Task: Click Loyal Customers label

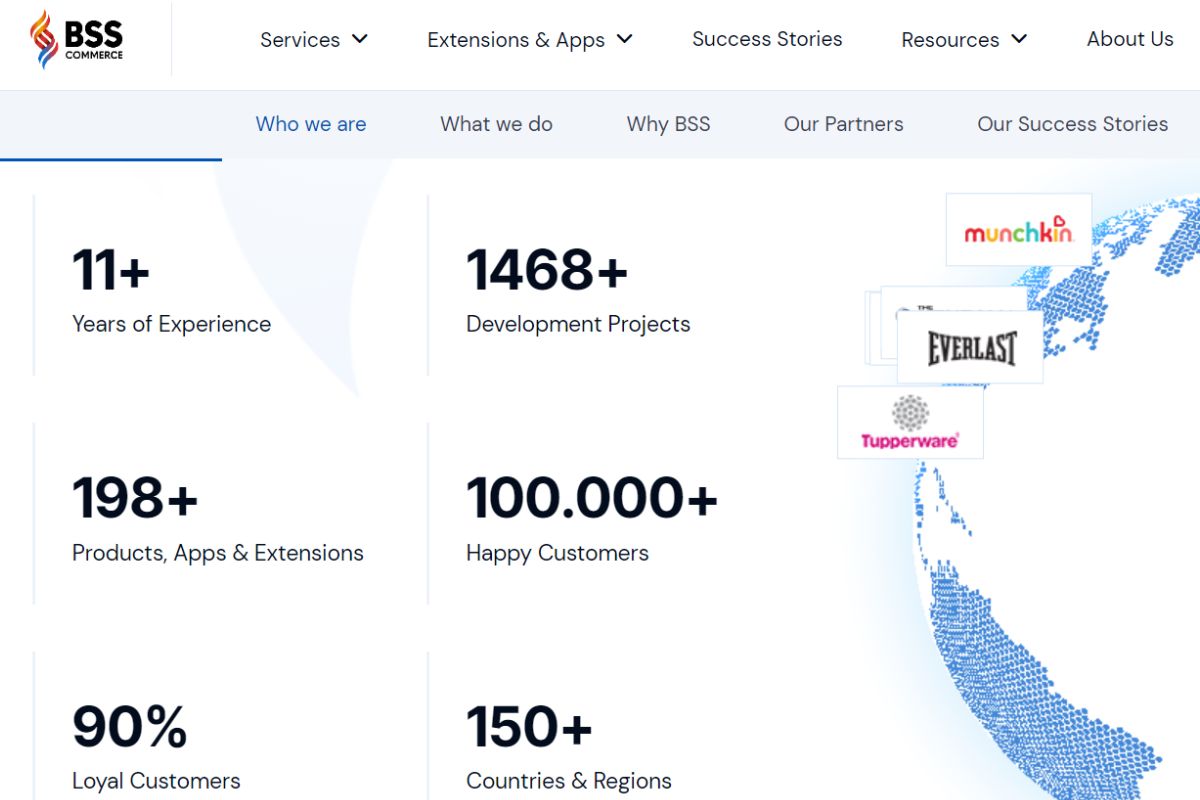Action: point(156,781)
